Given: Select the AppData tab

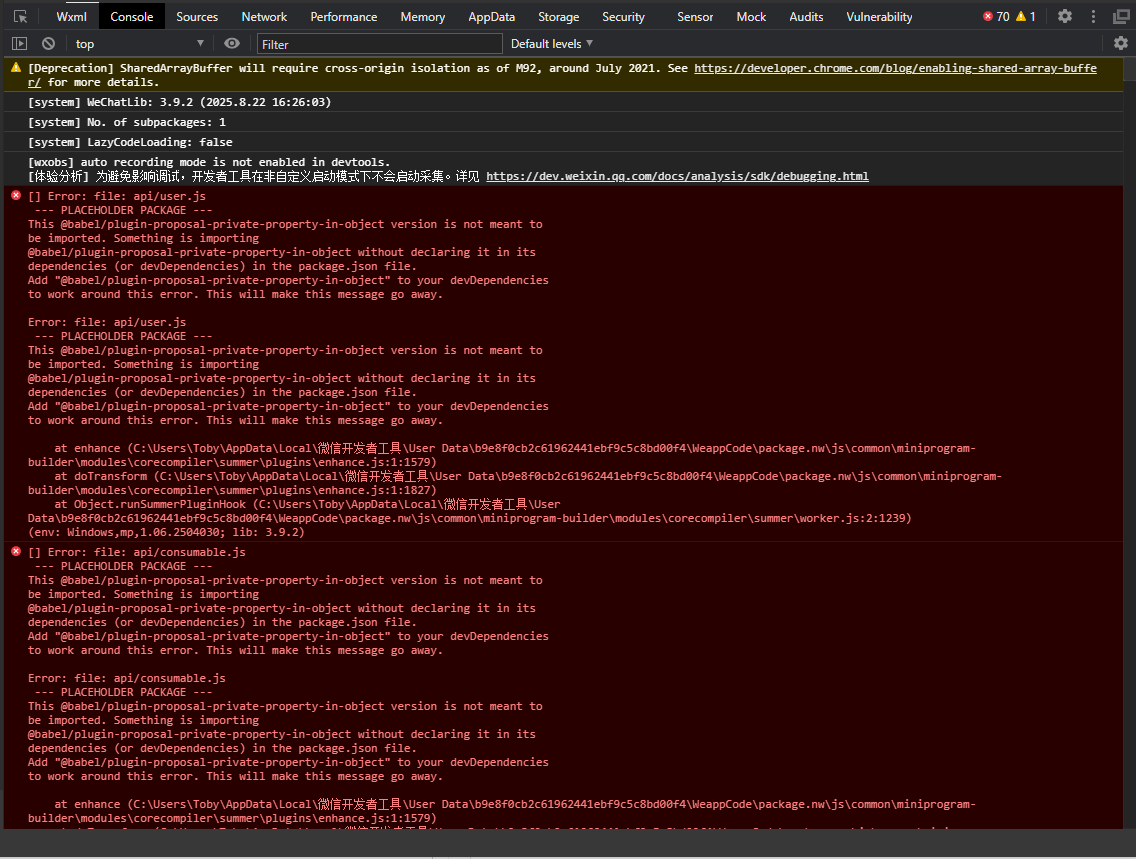Looking at the screenshot, I should 491,17.
